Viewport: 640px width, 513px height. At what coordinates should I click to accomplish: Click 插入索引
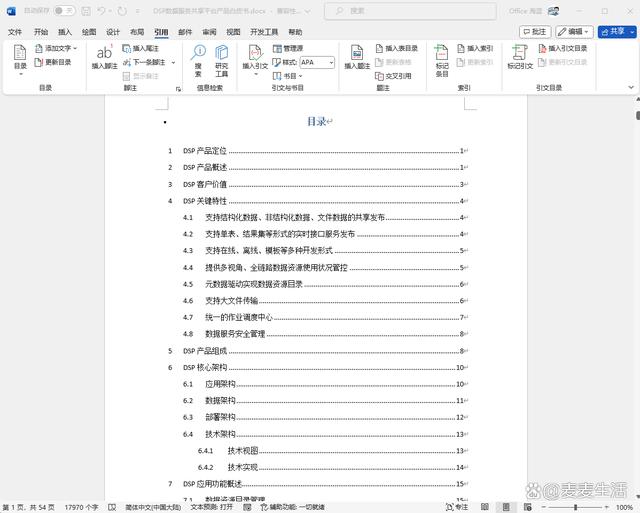pos(475,49)
